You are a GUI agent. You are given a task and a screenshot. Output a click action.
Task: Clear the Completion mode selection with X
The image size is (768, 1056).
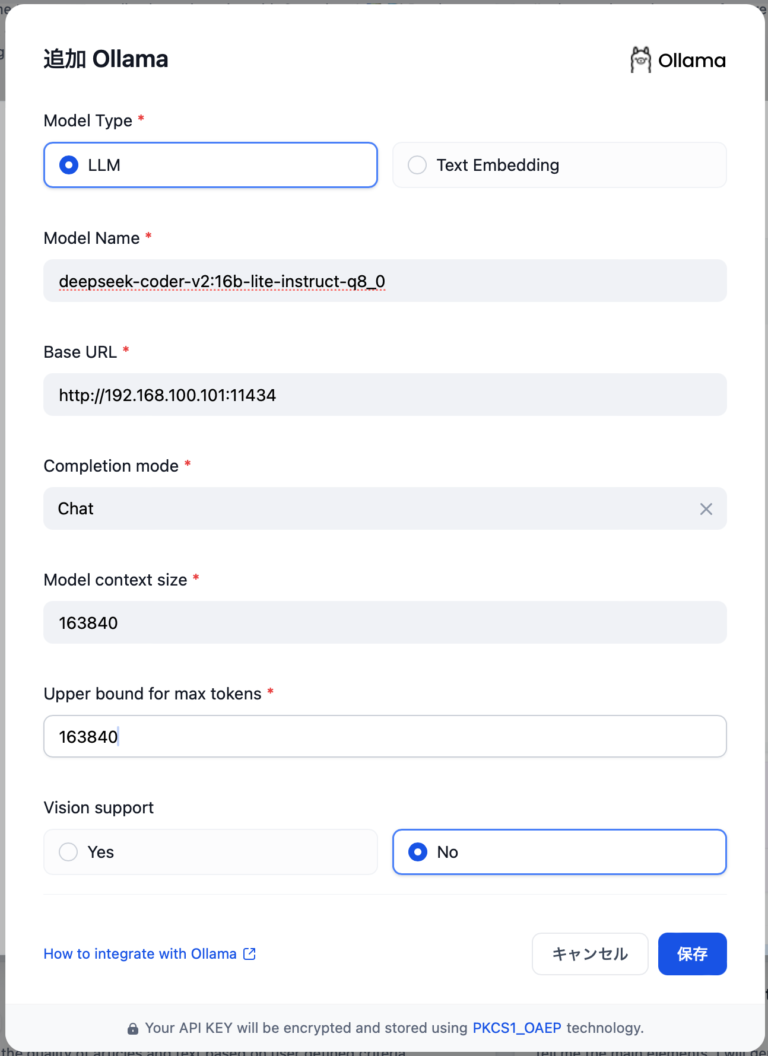tap(706, 509)
